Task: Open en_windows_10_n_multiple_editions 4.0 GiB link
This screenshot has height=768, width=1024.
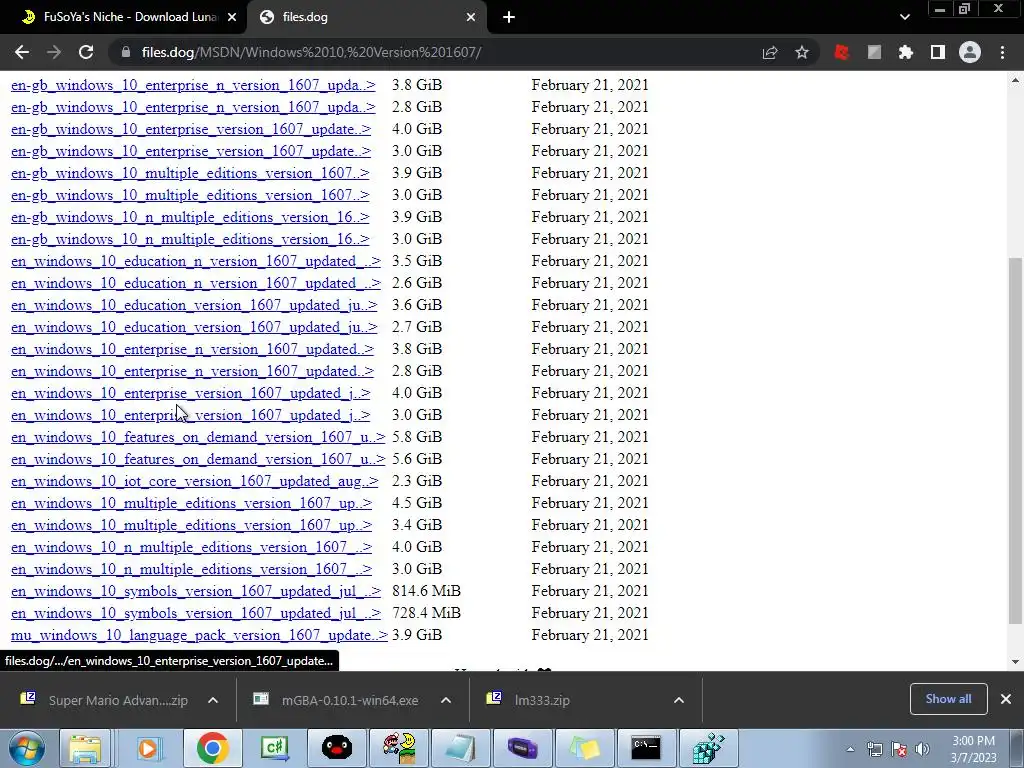Action: click(x=191, y=547)
